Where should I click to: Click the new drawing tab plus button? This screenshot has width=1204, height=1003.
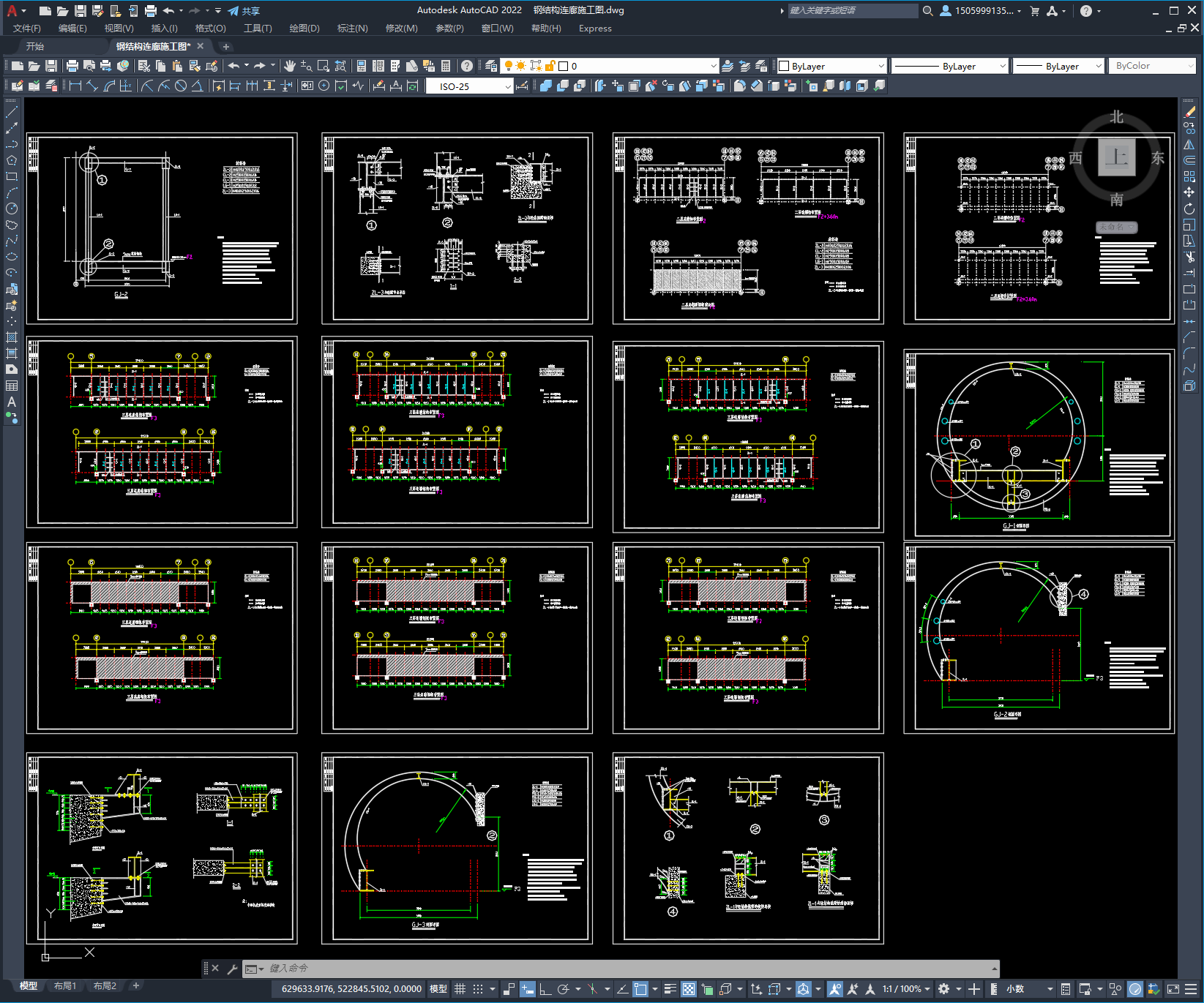(x=225, y=46)
